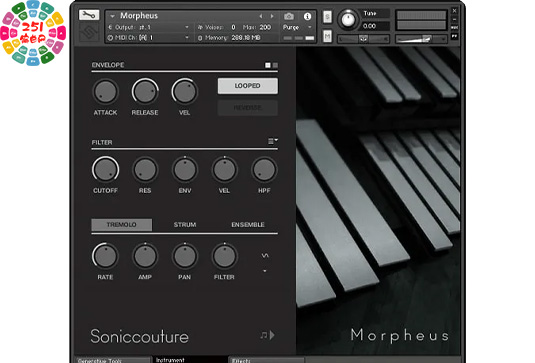Click the Max voices value 200

(x=265, y=27)
